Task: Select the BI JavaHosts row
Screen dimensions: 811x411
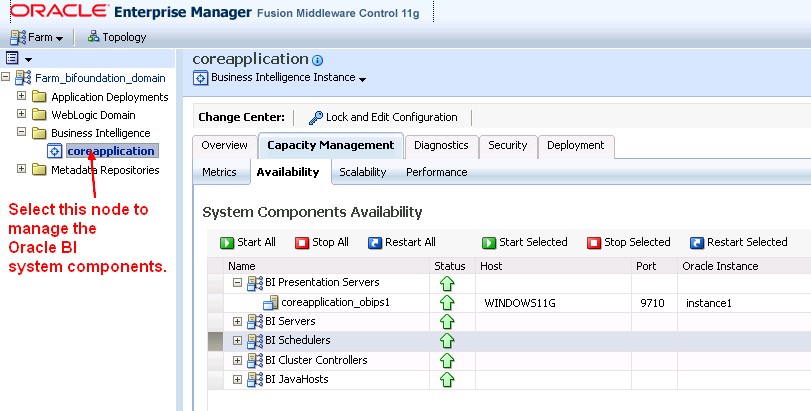Action: coord(296,379)
